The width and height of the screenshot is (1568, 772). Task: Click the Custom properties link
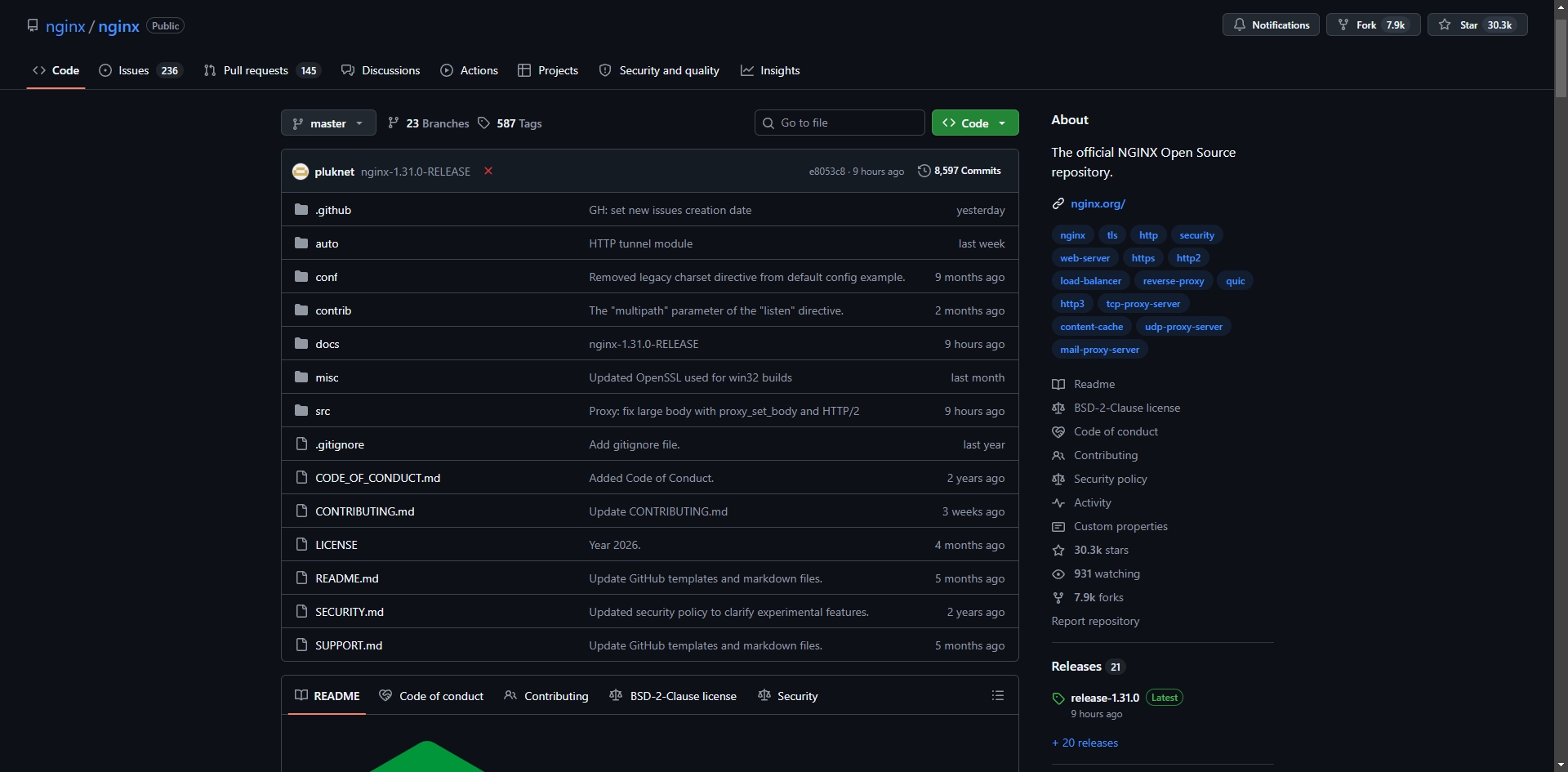[1120, 526]
